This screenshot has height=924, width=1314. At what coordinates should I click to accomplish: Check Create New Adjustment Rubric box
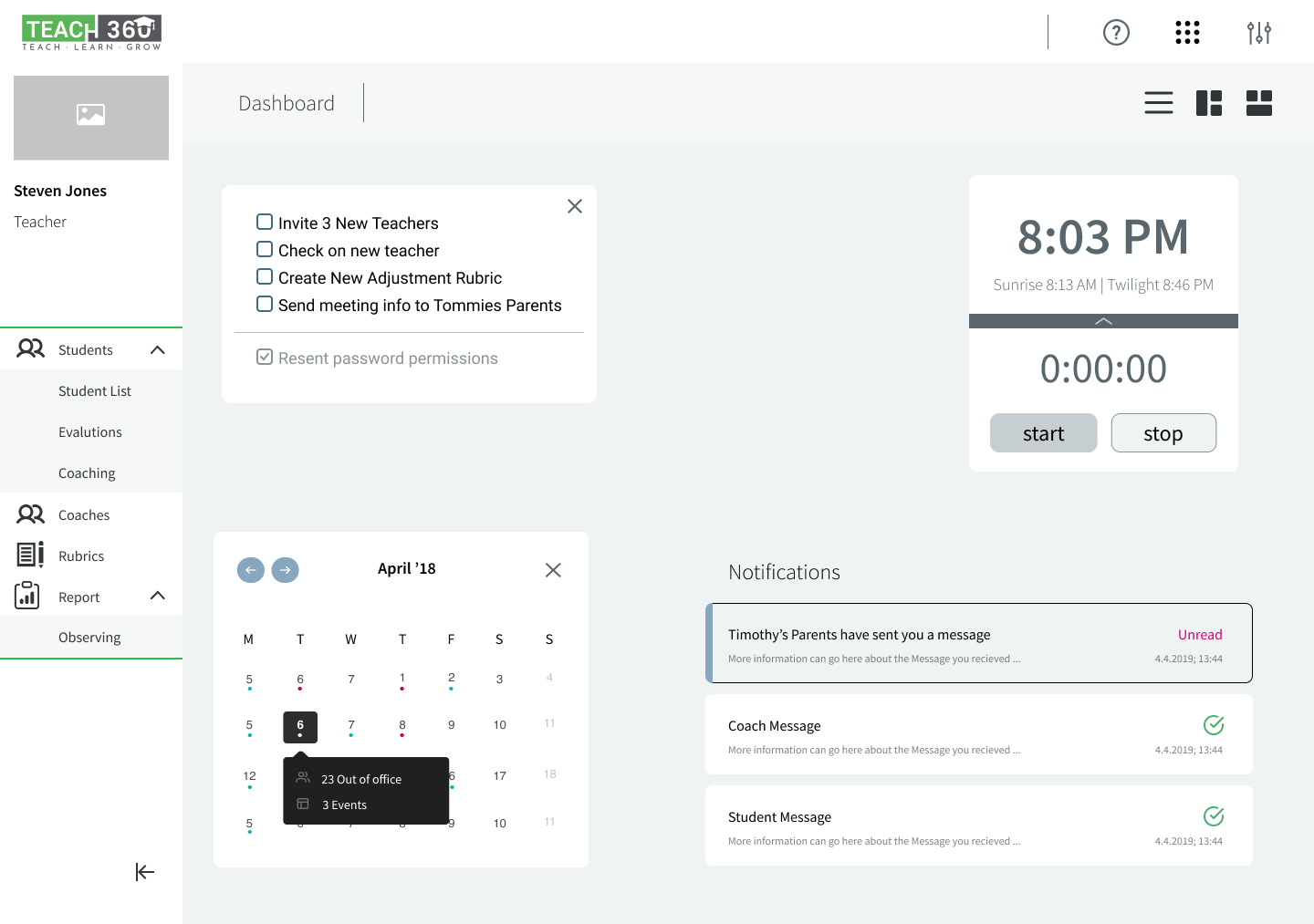tap(265, 276)
